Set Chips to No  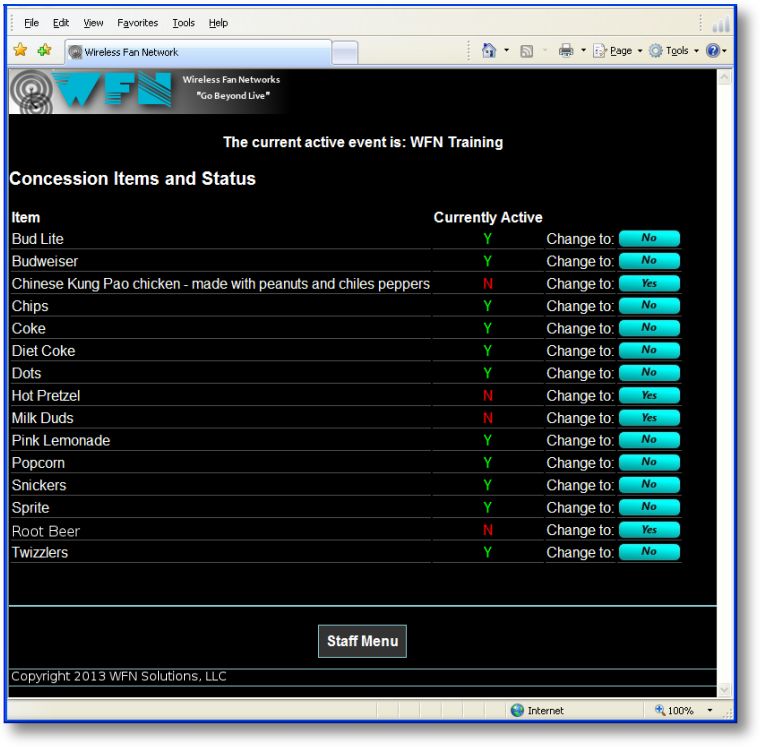pyautogui.click(x=649, y=305)
